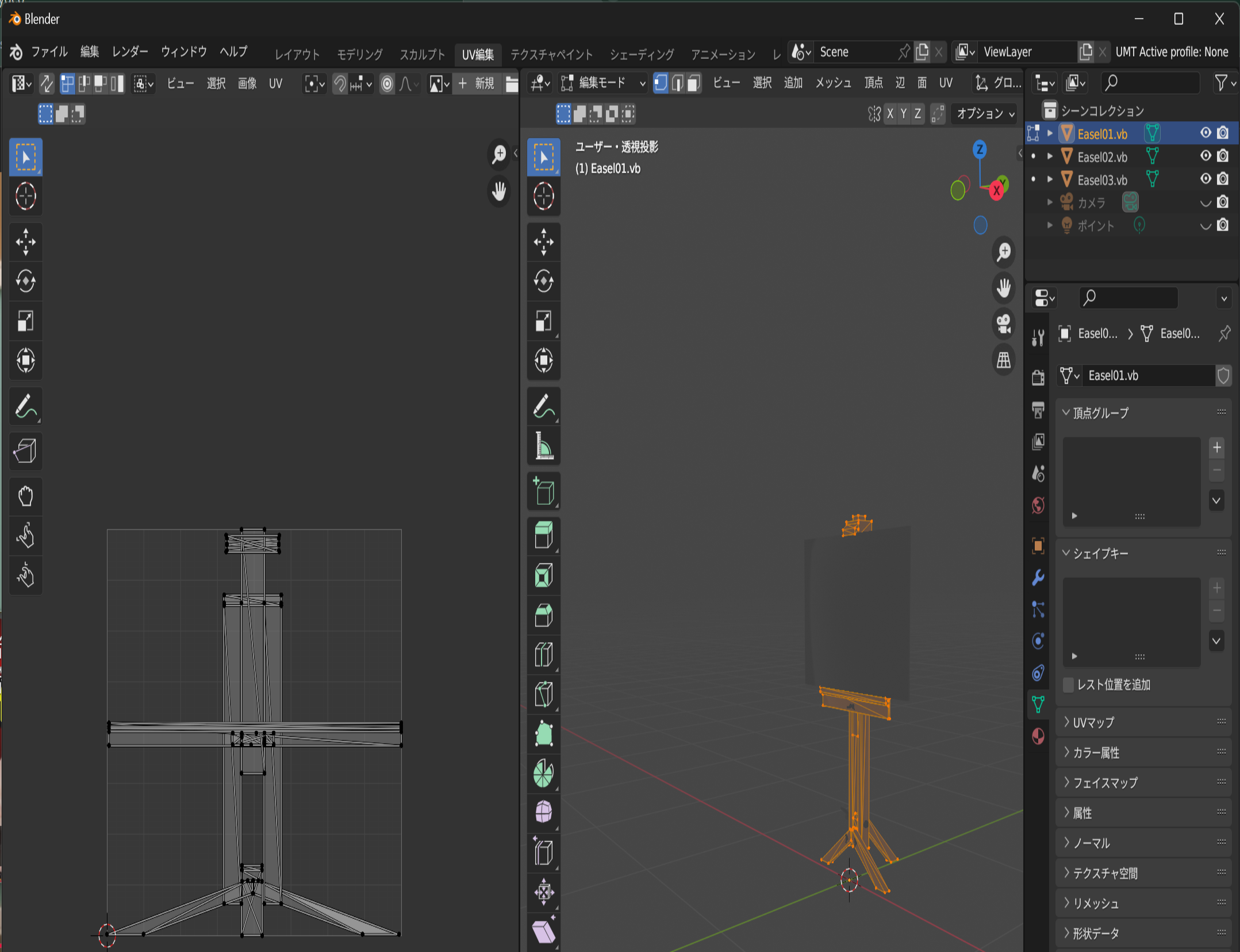Viewport: 1240px width, 952px height.
Task: Select the UV Relax tool
Action: [x=26, y=536]
